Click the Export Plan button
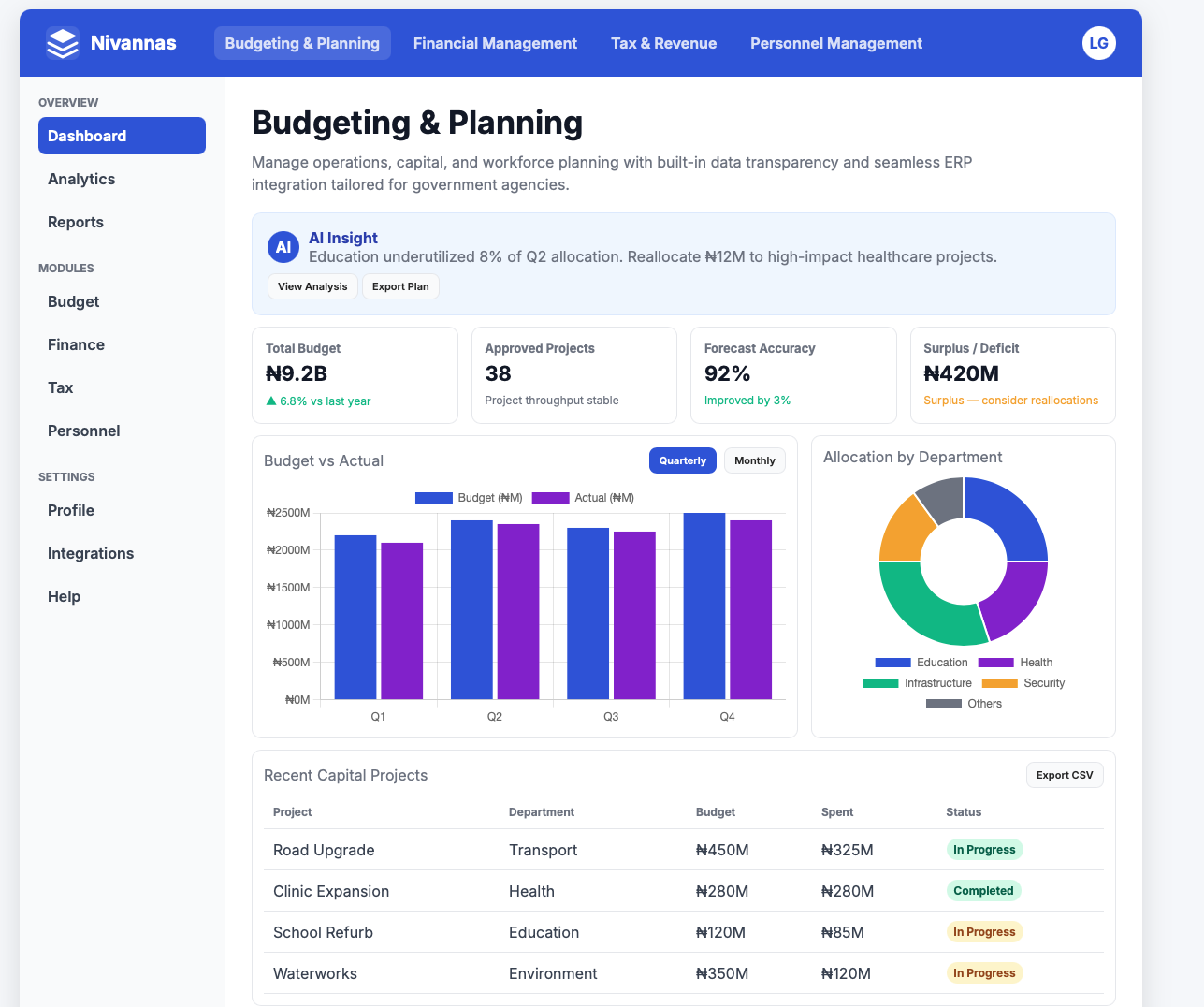The image size is (1204, 1007). click(400, 286)
